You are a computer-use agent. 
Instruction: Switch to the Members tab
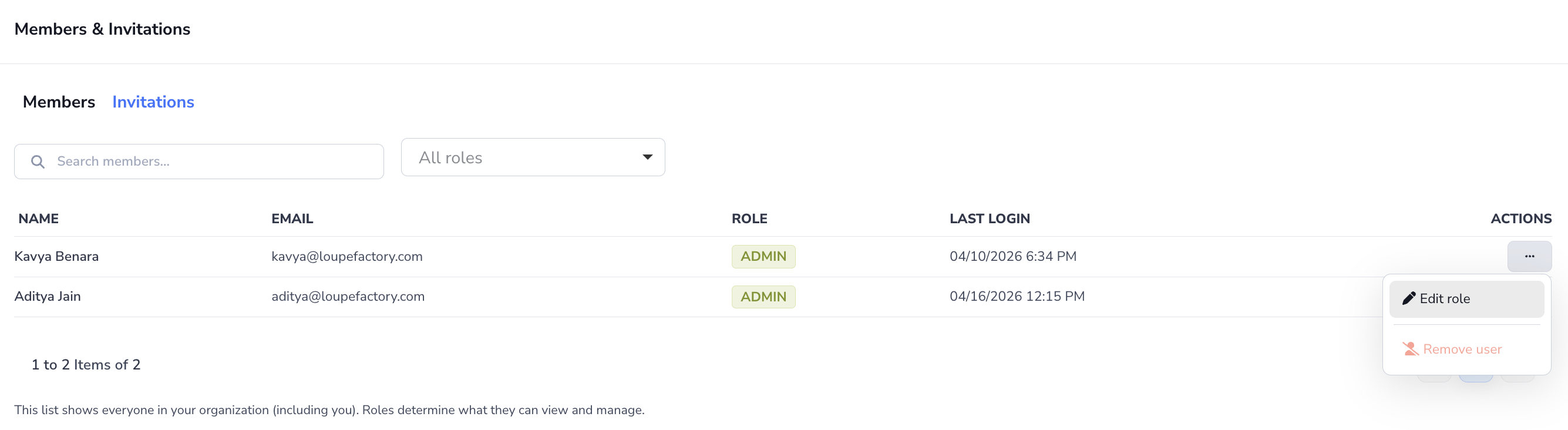(x=59, y=102)
